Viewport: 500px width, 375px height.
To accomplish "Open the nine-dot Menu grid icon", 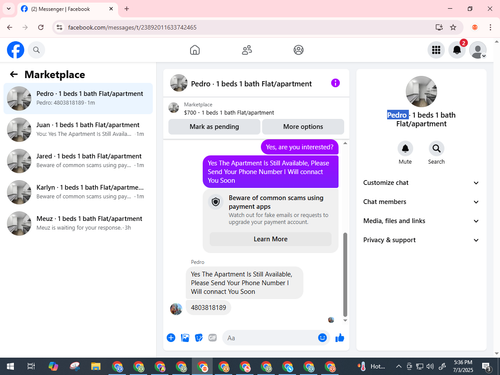I will 436,50.
